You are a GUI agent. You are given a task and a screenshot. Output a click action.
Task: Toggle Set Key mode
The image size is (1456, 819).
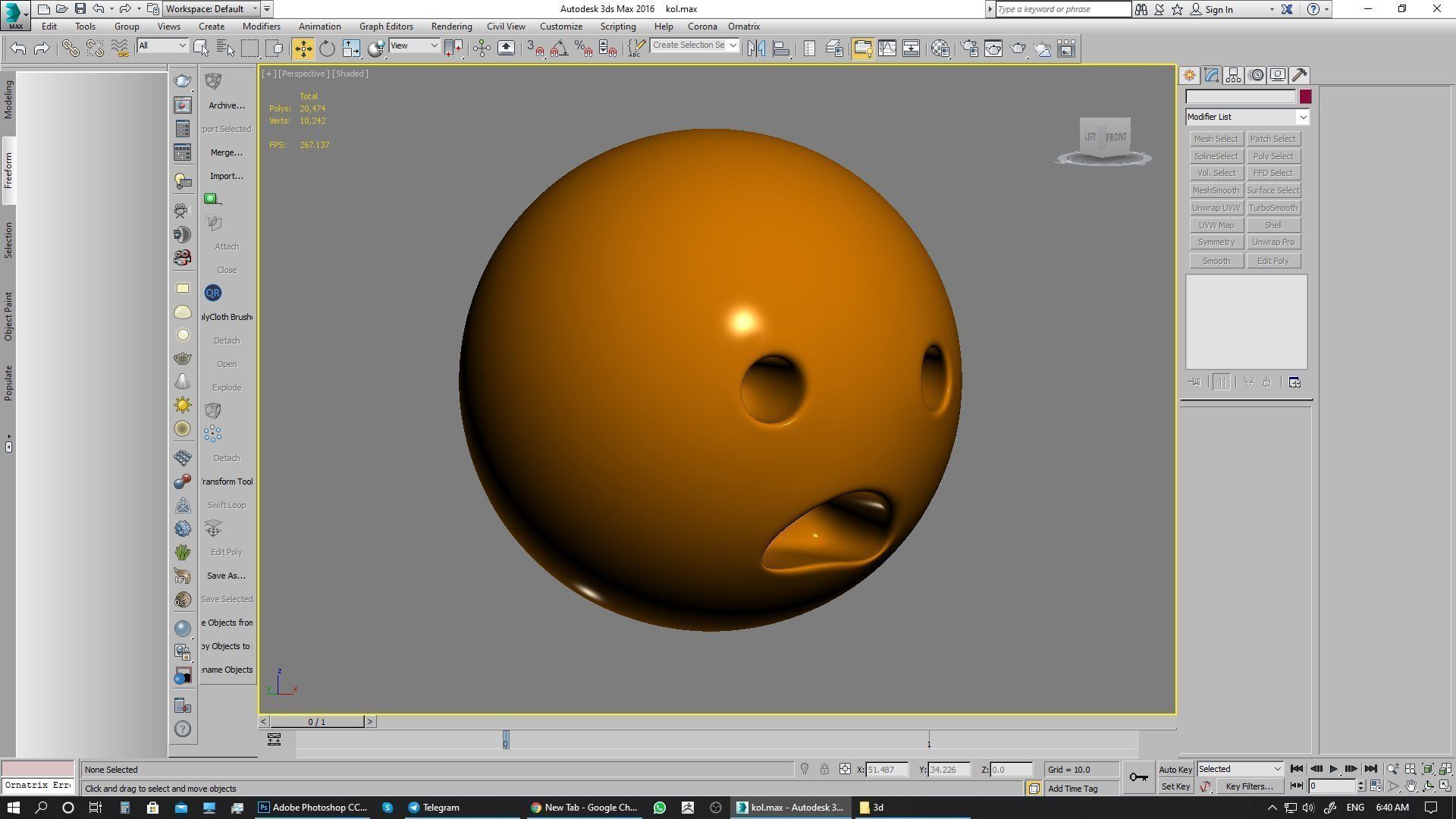[x=1175, y=786]
